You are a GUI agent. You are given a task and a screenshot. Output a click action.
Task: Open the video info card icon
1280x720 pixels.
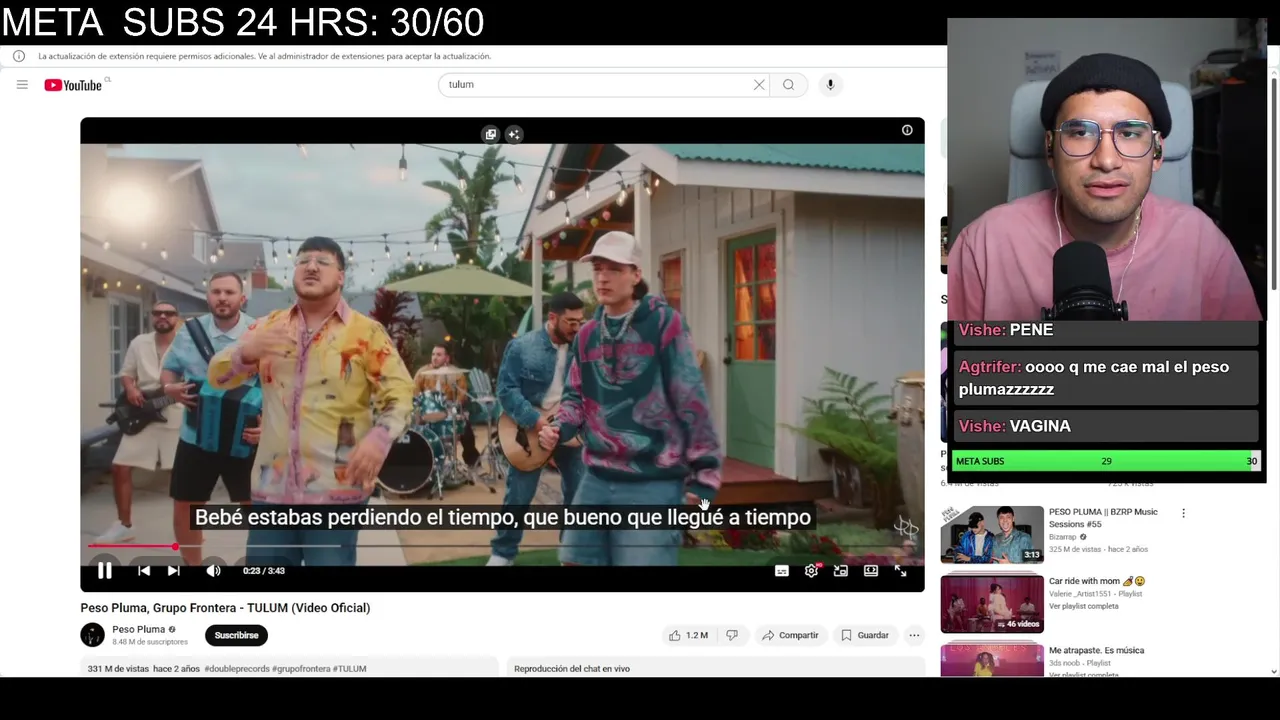pyautogui.click(x=907, y=130)
